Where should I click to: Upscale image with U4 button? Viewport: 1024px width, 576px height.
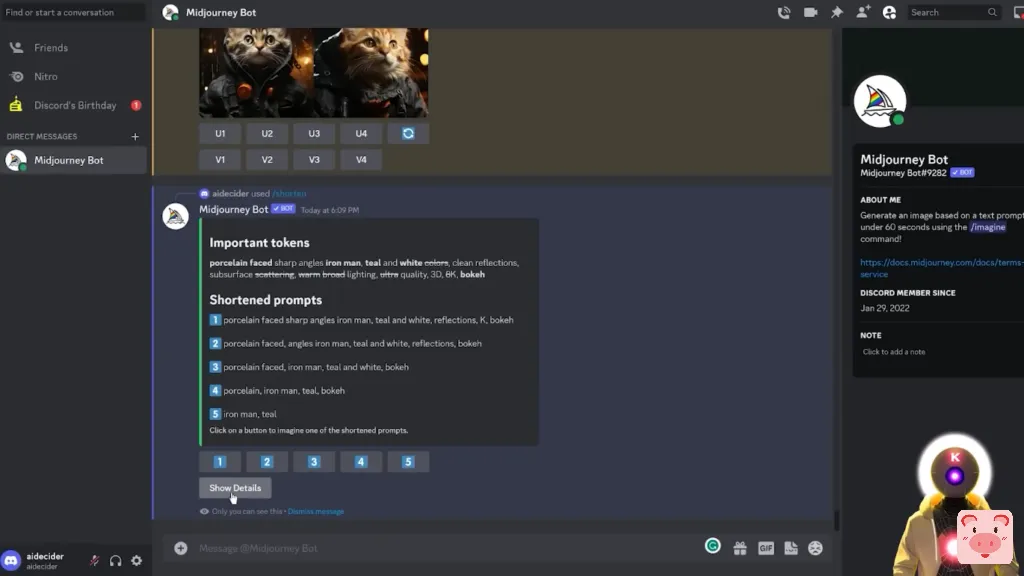point(361,133)
